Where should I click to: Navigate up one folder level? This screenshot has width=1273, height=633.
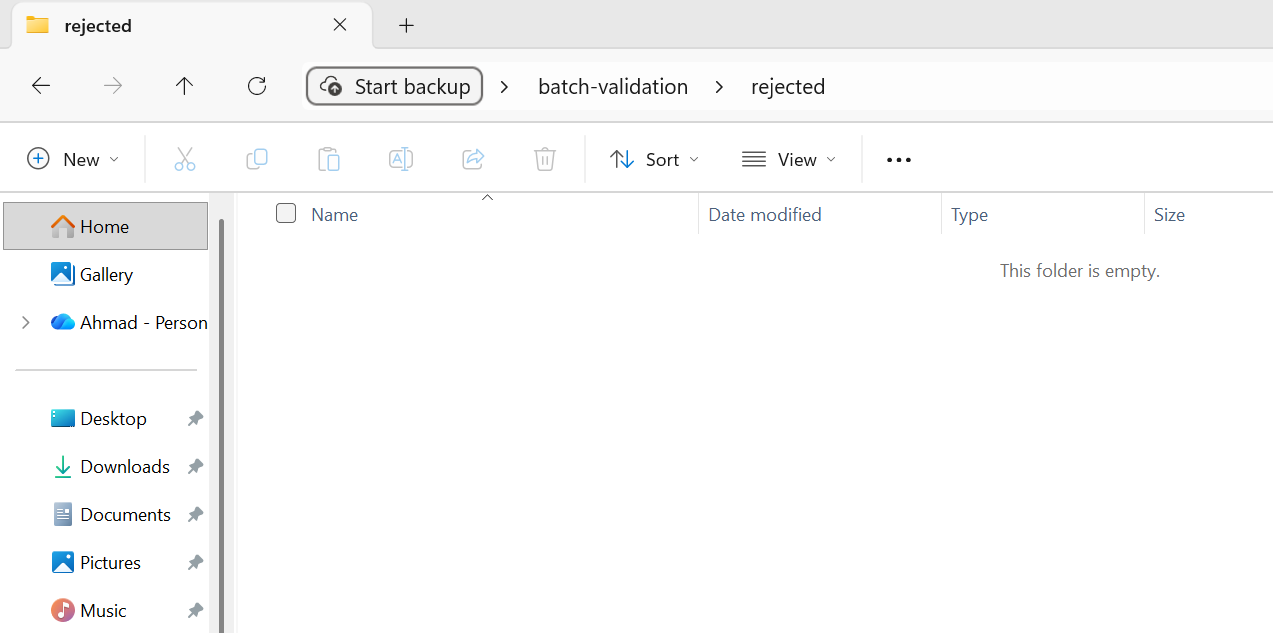point(184,86)
